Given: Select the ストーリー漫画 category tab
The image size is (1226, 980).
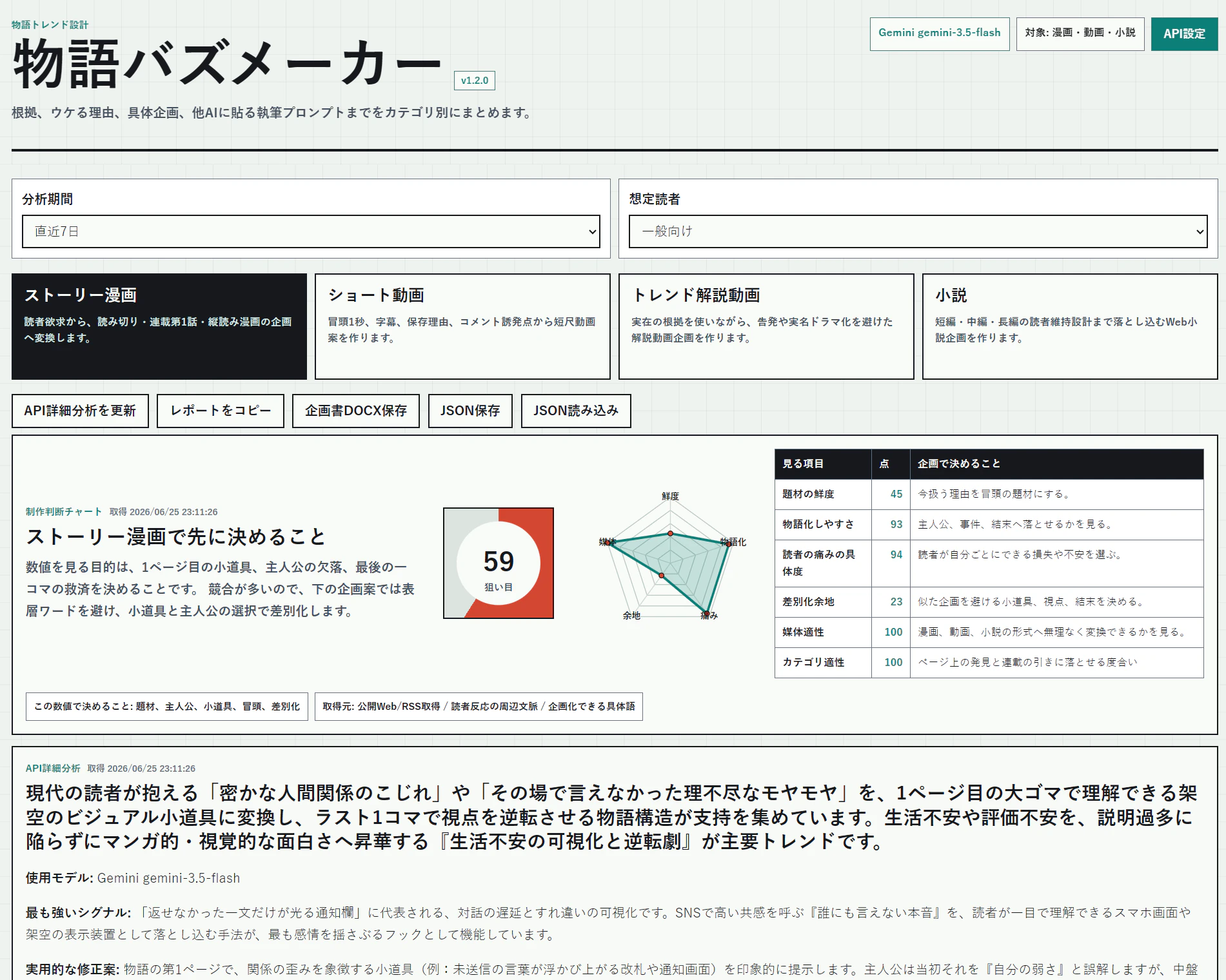Looking at the screenshot, I should tap(159, 327).
